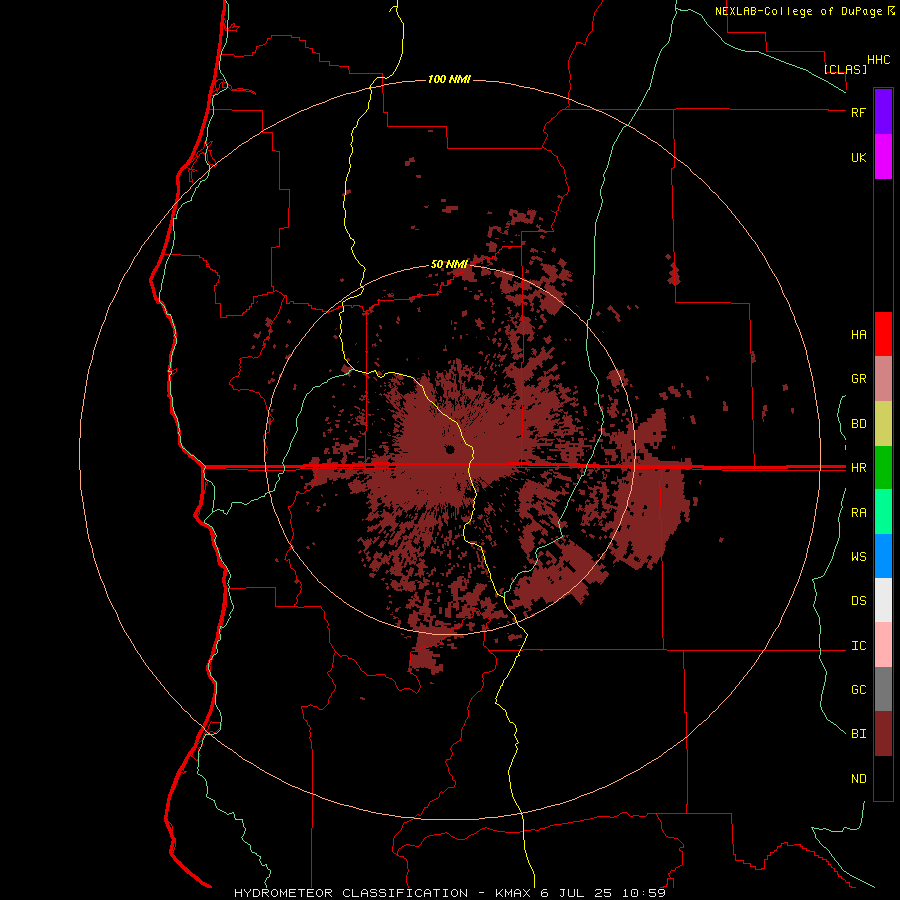This screenshot has width=900, height=900.
Task: Select the IC light pink legend swatch
Action: pos(883,645)
